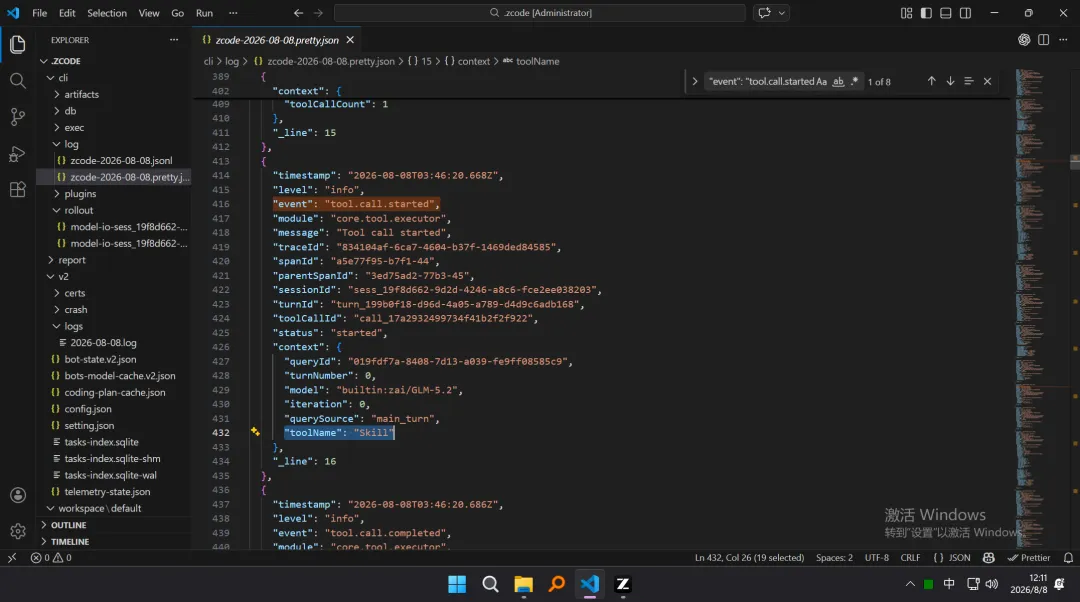Open the Run menu
The image size is (1080, 602).
pos(204,13)
